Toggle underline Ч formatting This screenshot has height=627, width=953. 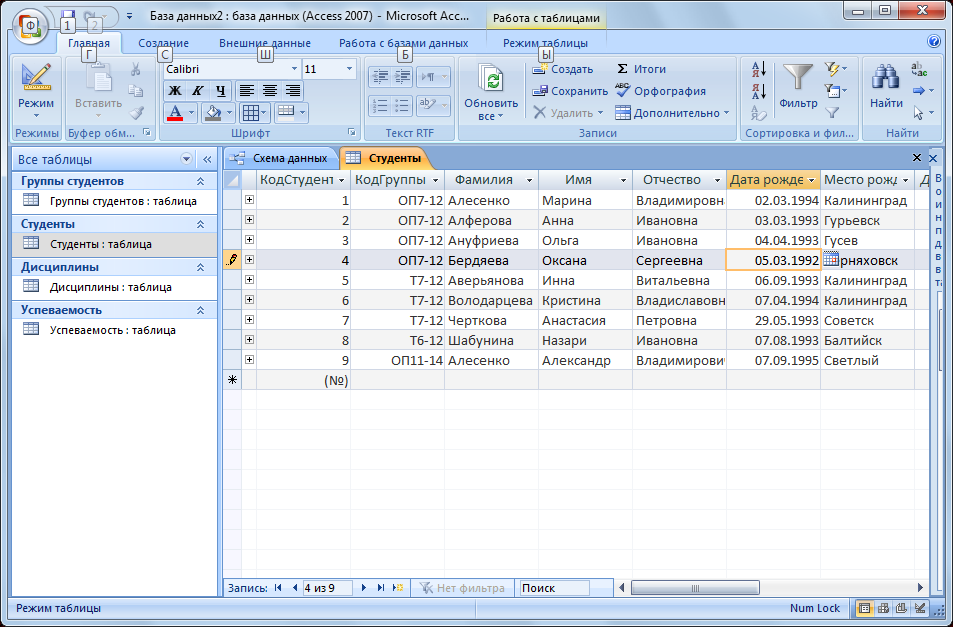point(220,91)
